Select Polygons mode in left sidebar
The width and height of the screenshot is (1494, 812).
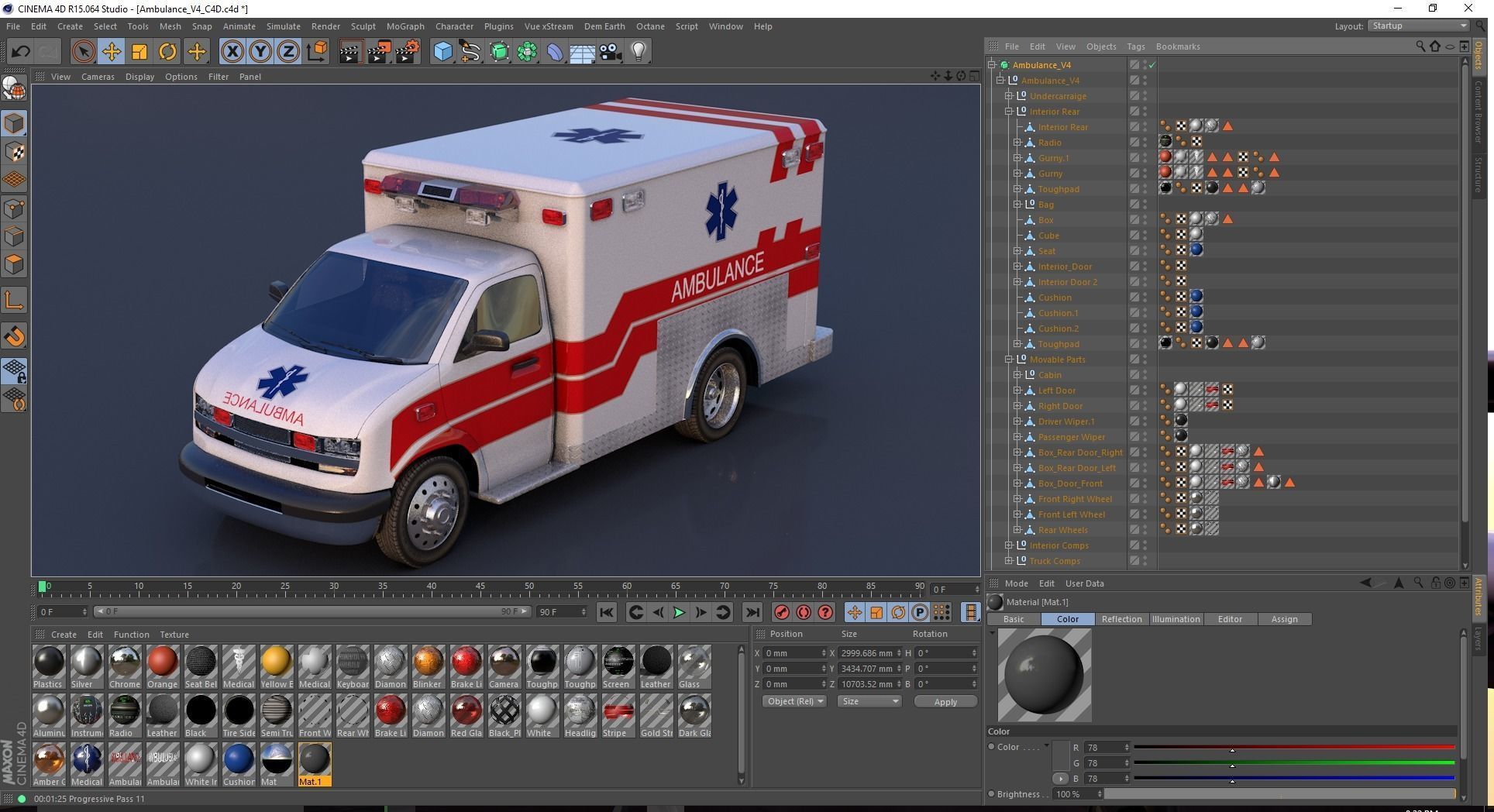point(14,265)
